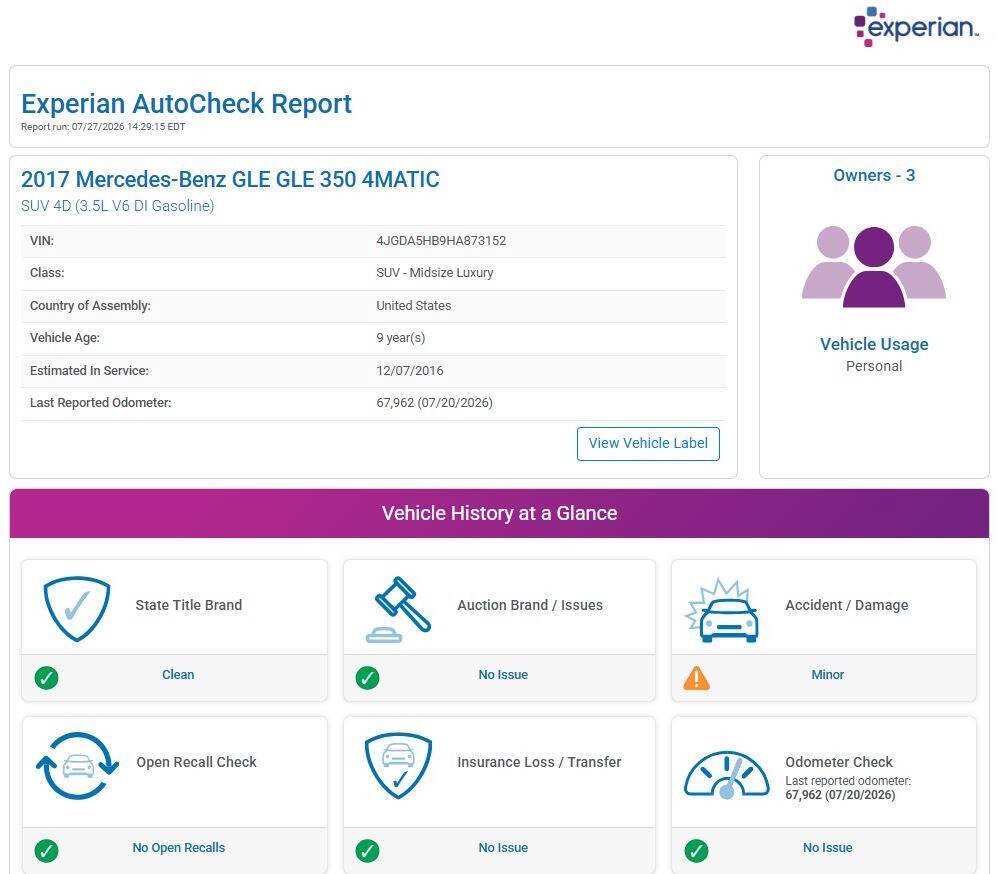Click the 12/07/2016 in-service date
The height and width of the screenshot is (874, 998).
(x=410, y=370)
